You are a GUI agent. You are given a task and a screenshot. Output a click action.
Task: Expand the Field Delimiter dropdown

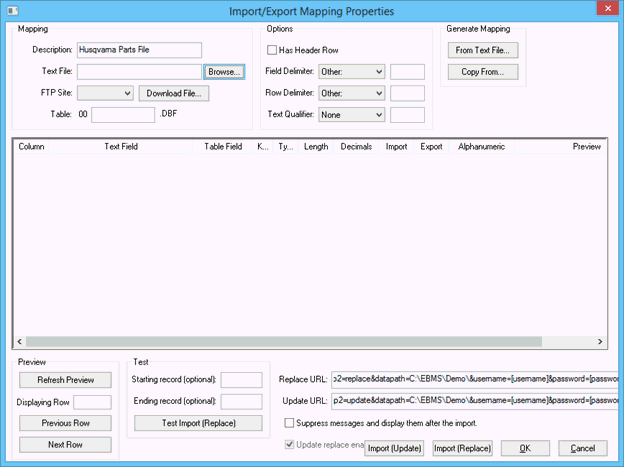351,72
